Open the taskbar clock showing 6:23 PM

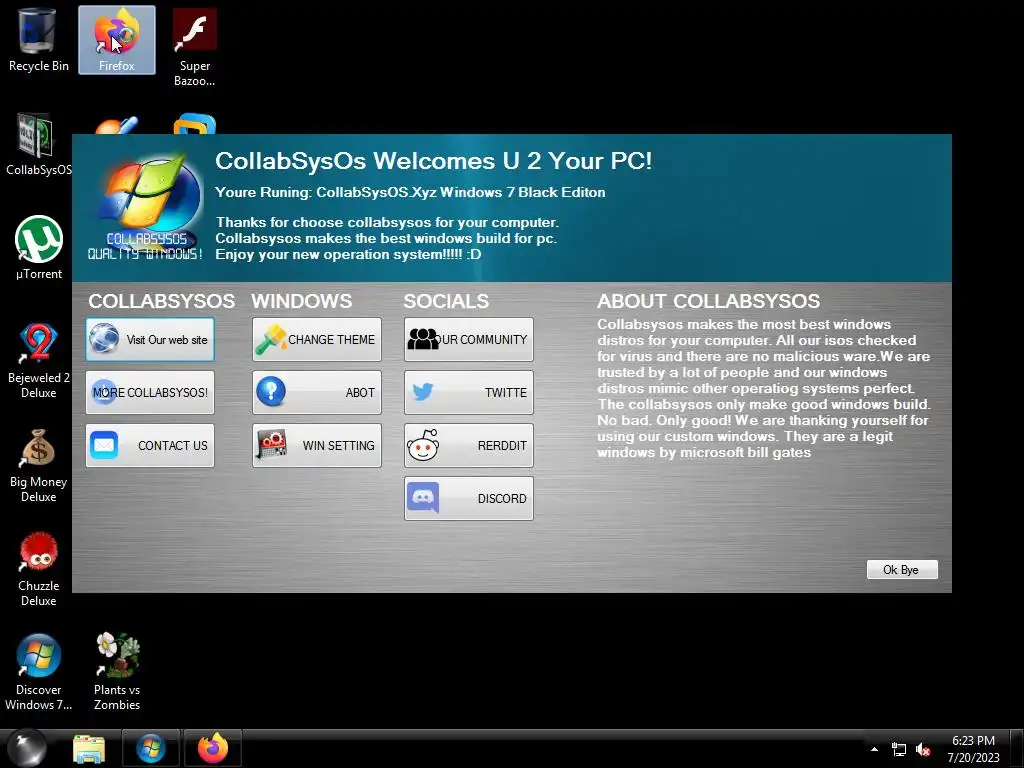[973, 749]
